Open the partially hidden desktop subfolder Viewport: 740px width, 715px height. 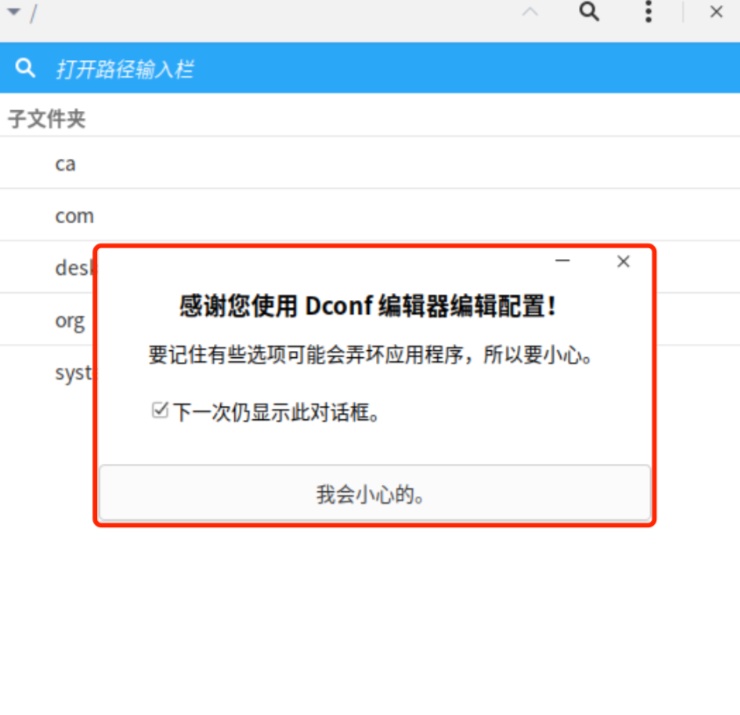point(47,268)
